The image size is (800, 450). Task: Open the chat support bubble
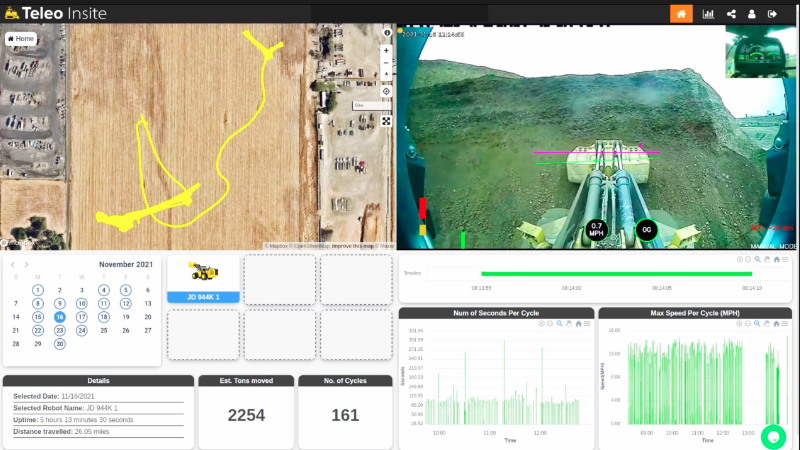[x=773, y=437]
